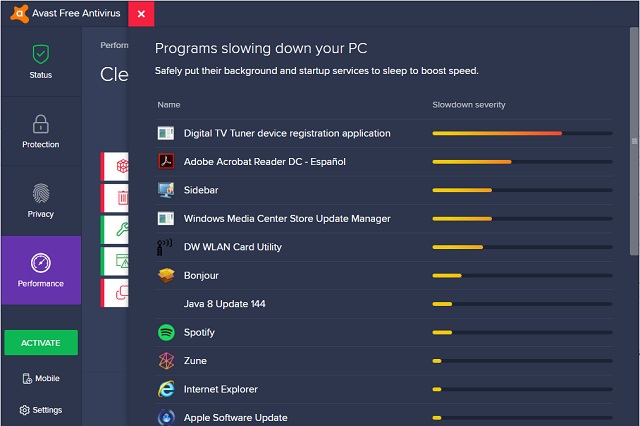Select the Sidebar program name

(201, 190)
